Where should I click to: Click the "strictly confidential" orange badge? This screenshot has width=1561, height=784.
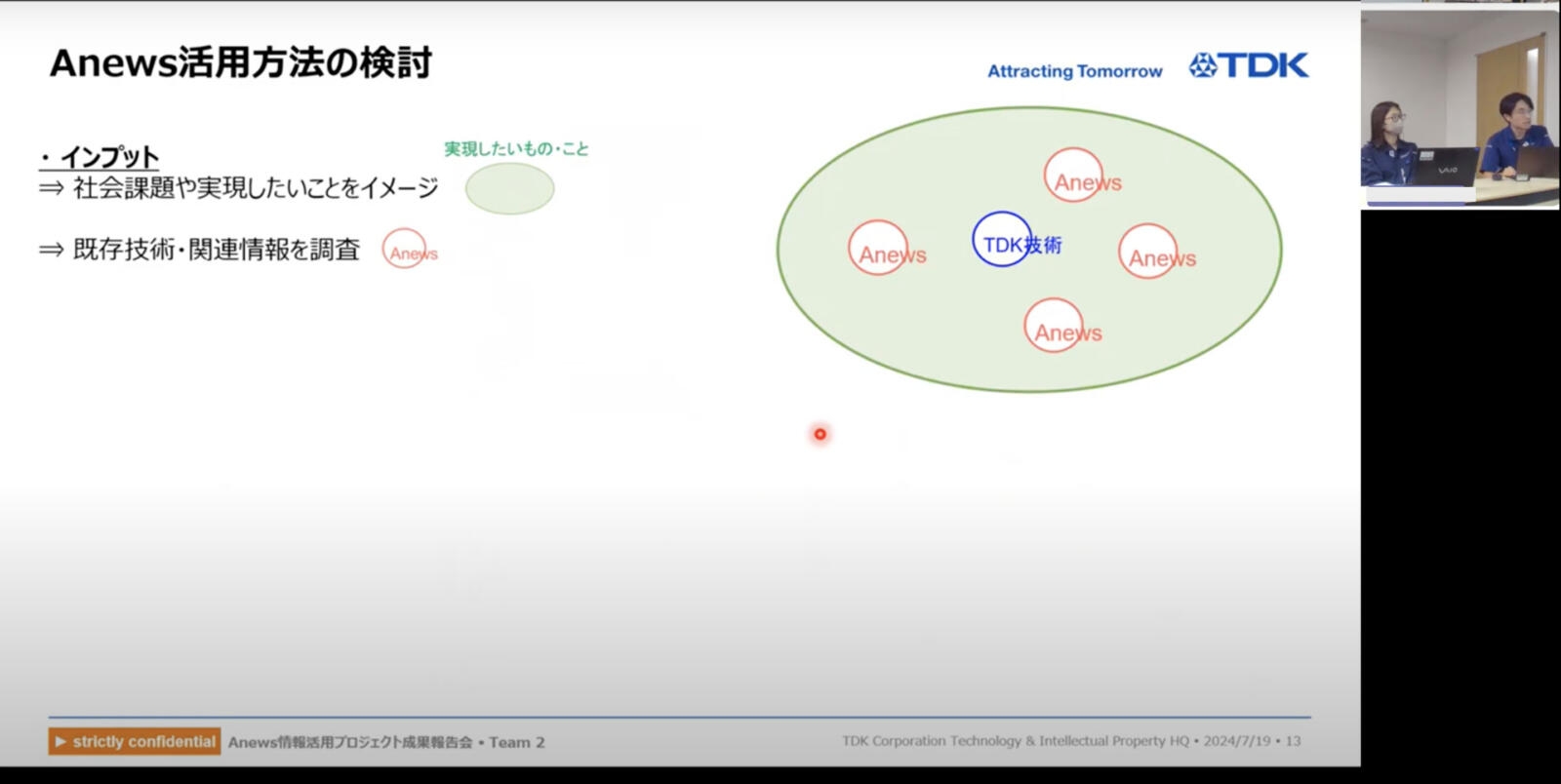(135, 741)
